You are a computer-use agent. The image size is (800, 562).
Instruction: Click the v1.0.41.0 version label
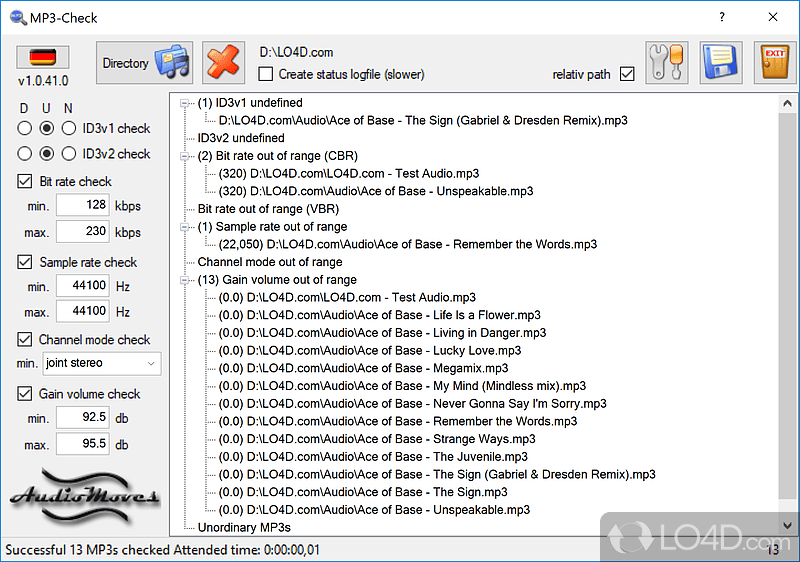43,81
